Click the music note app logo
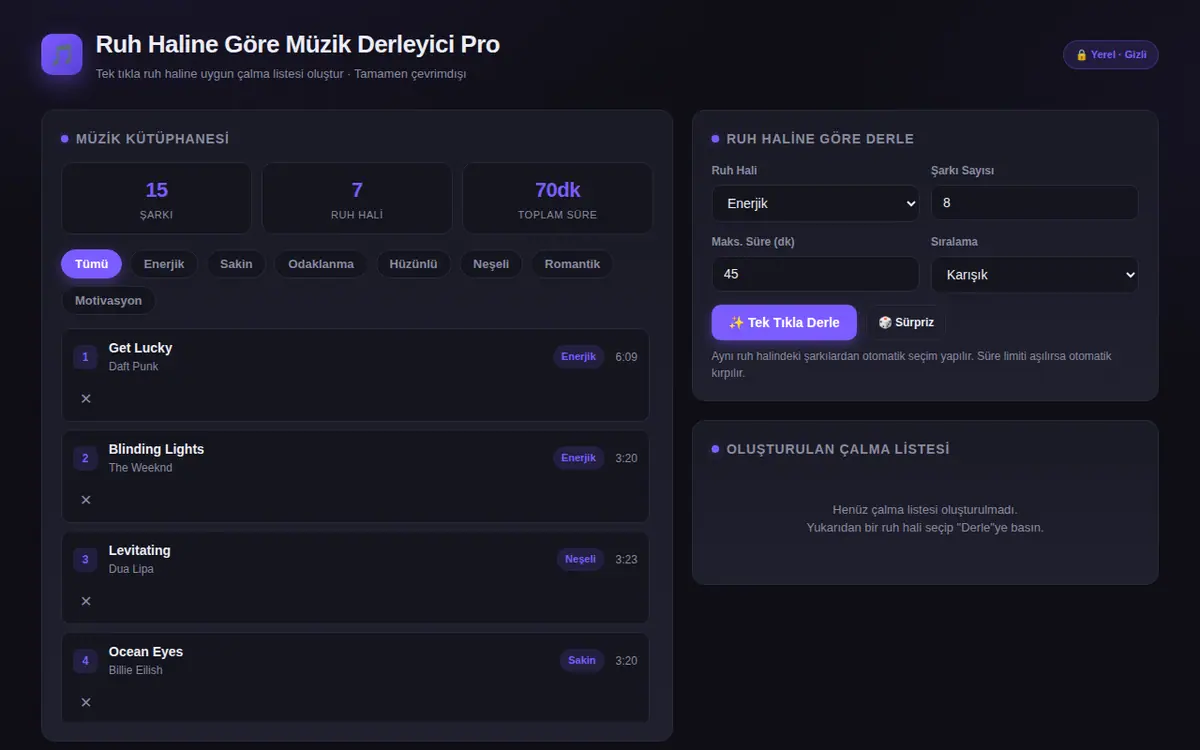Viewport: 1200px width, 750px height. 62,54
